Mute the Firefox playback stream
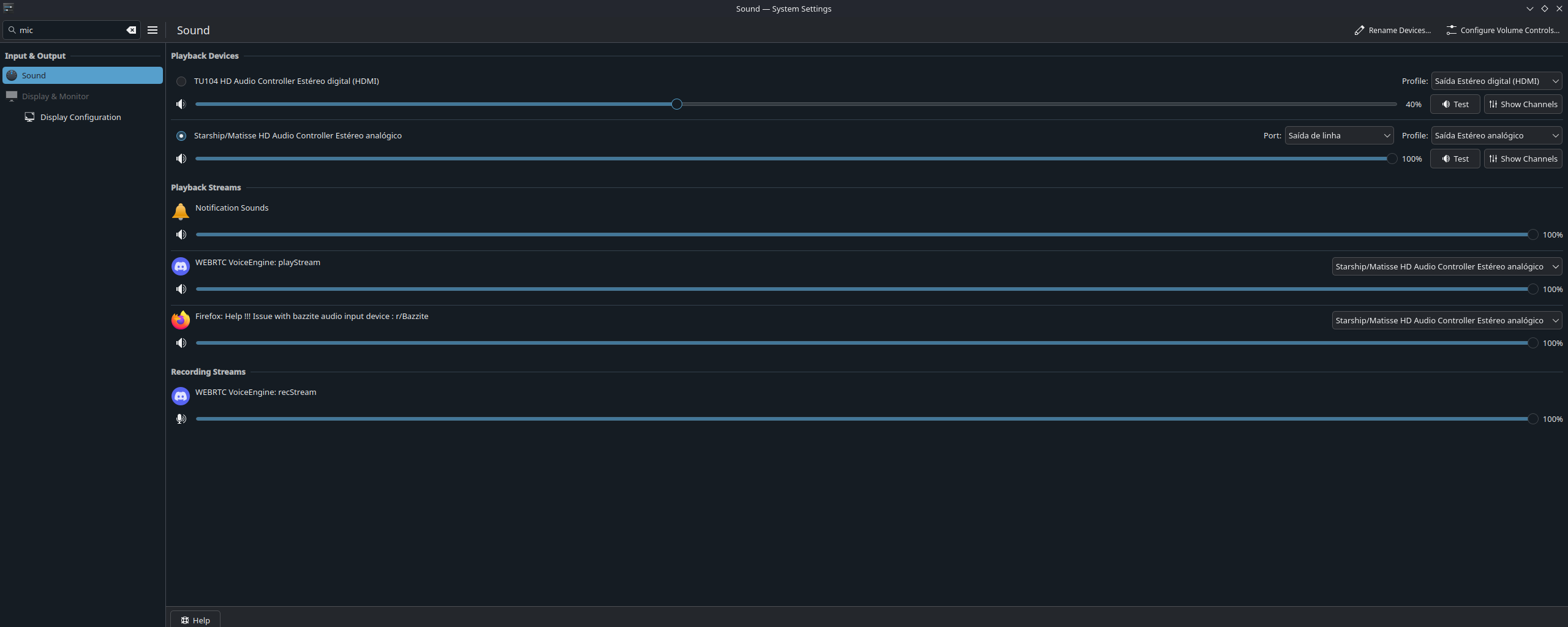Screen dimensions: 1568x627 (x=181, y=343)
